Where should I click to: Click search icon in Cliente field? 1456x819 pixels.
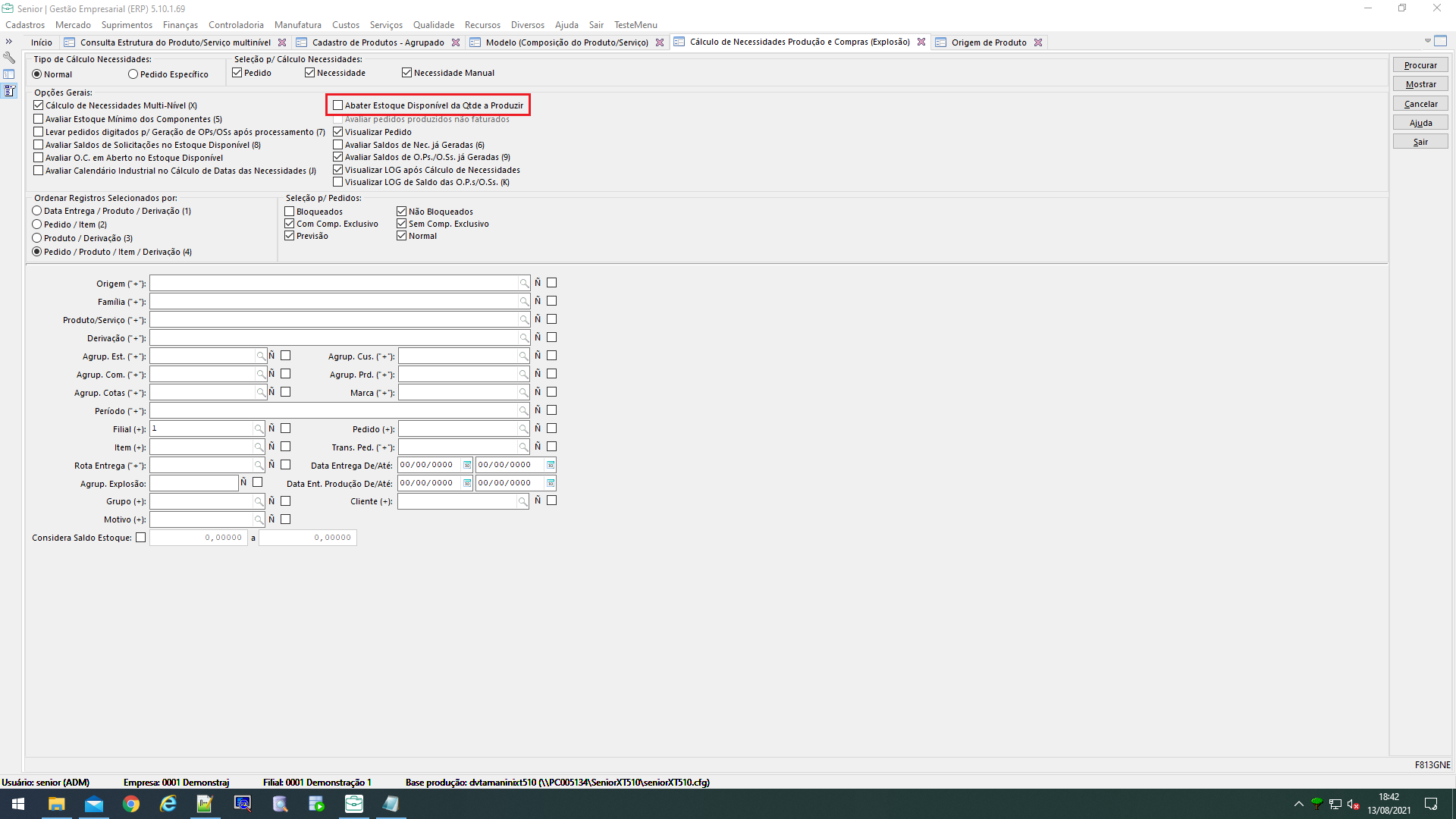[x=522, y=501]
